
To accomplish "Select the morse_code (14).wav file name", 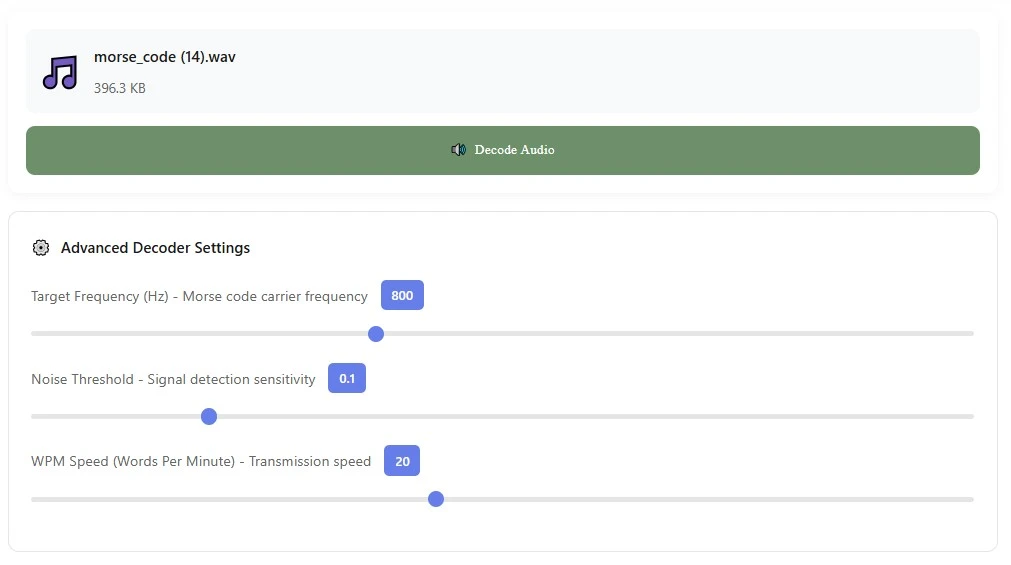I will pyautogui.click(x=165, y=57).
